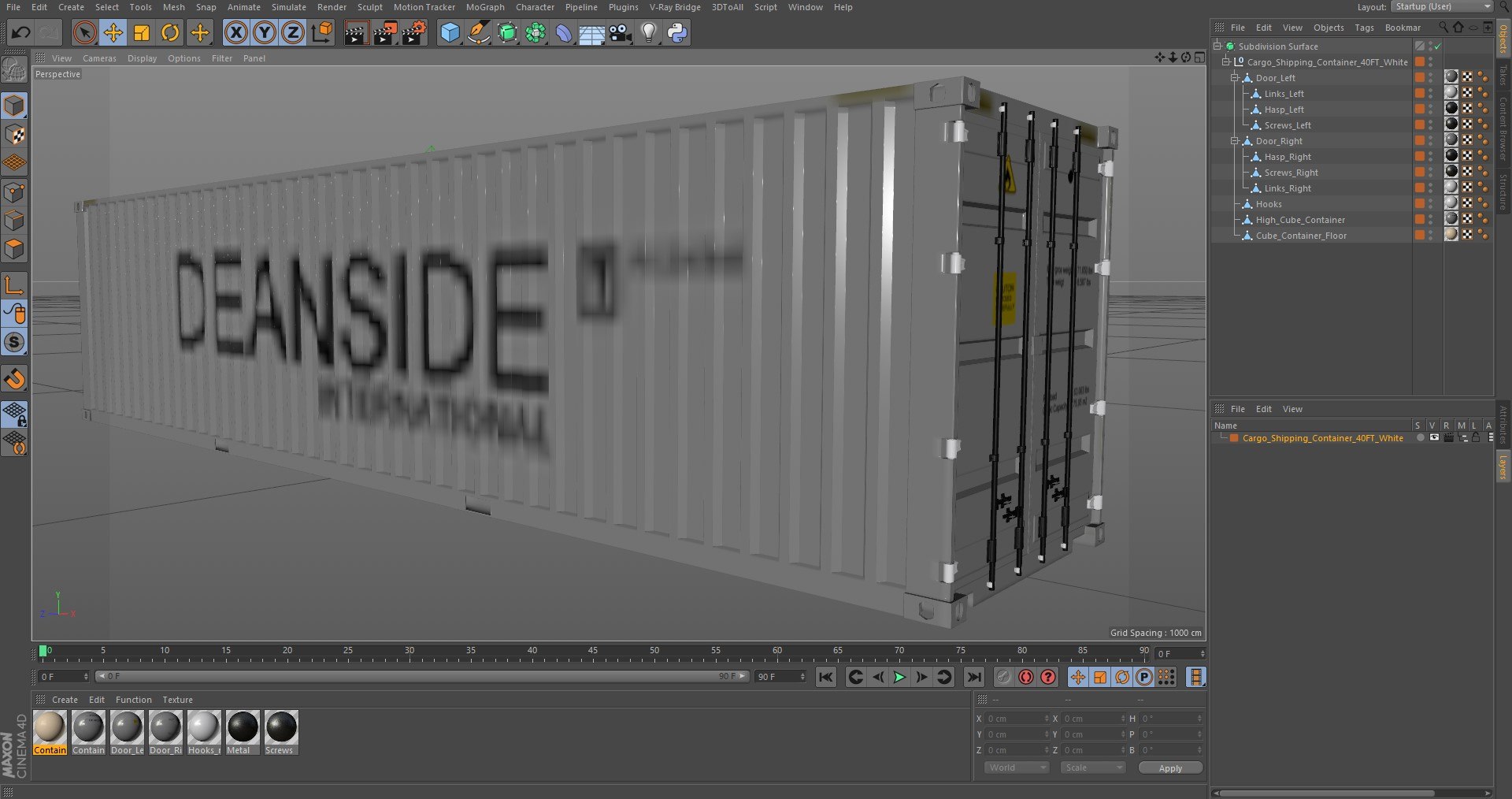
Task: Open the spline Pen tool
Action: 478,32
